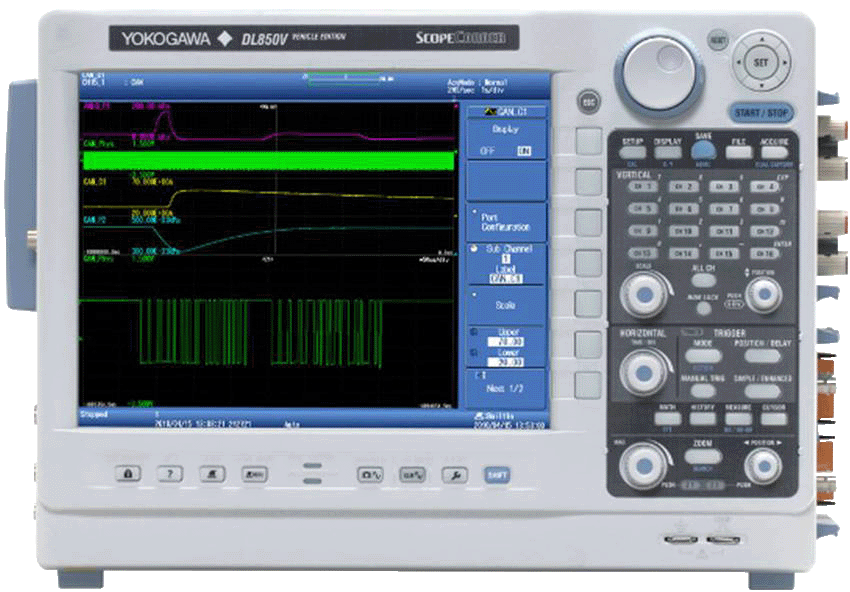This screenshot has height=592, width=850.
Task: Select channel CH 6 key
Action: point(683,209)
